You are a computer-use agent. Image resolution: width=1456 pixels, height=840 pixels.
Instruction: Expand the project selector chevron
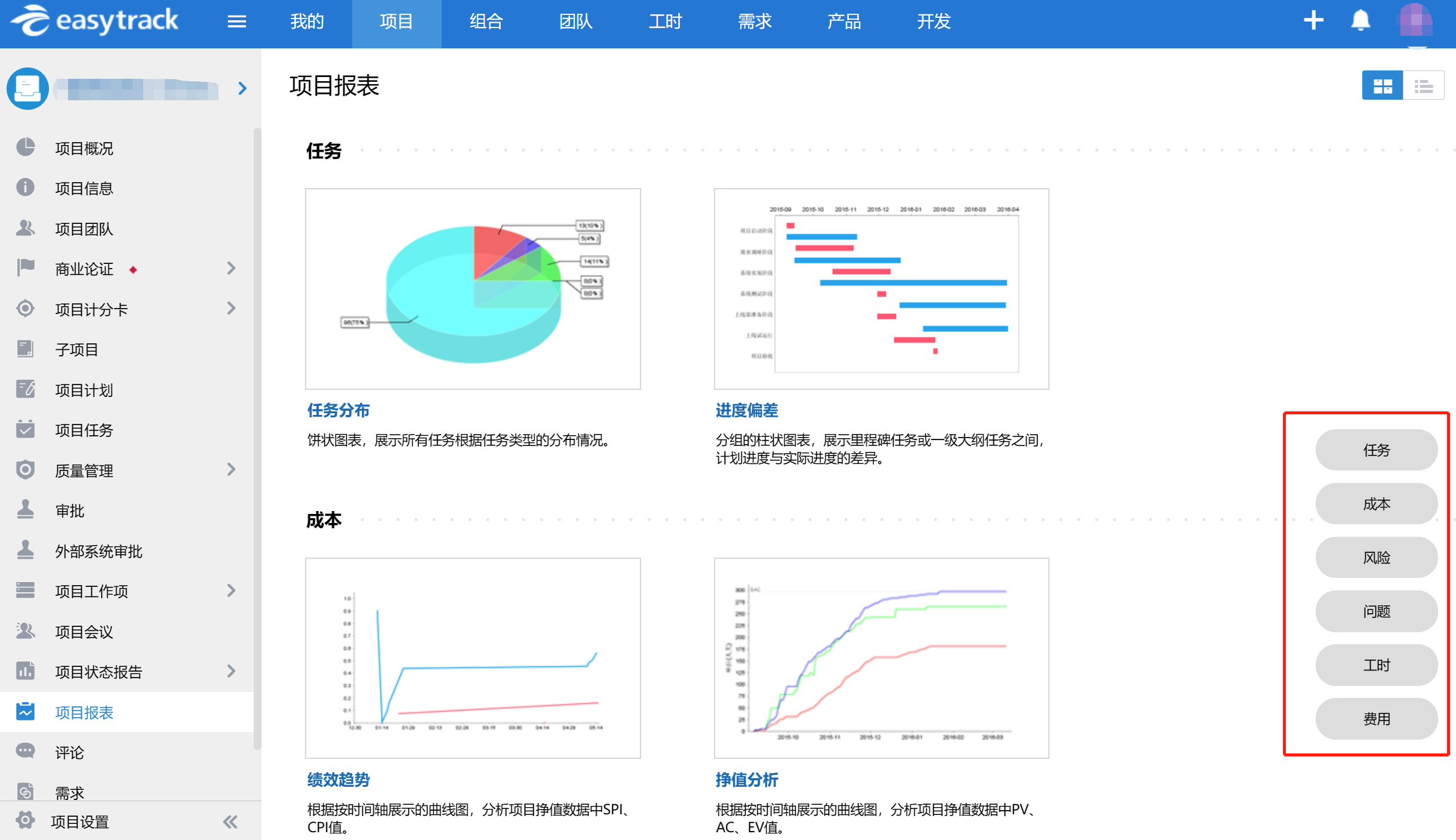coord(242,89)
